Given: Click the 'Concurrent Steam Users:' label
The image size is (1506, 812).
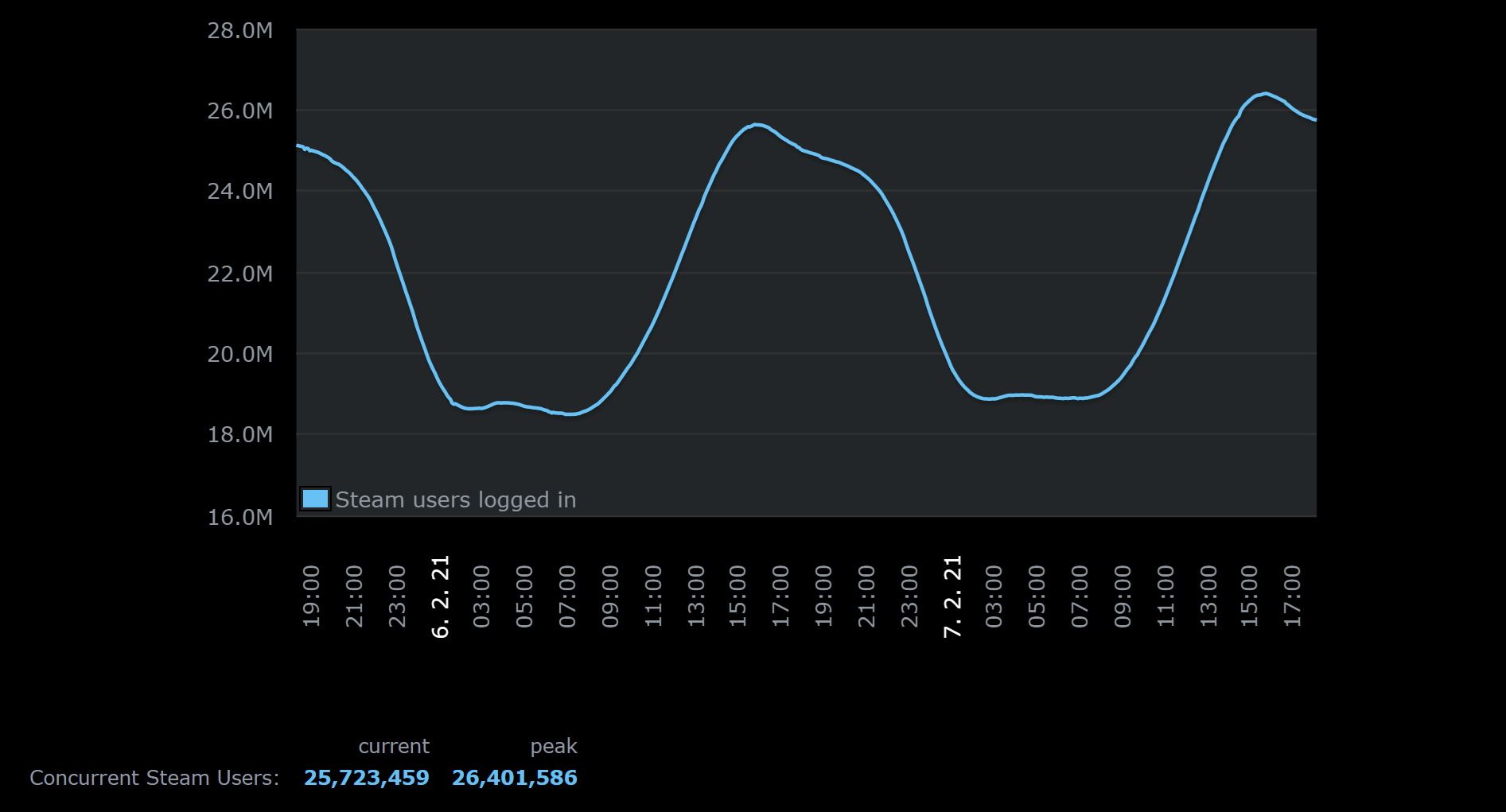Looking at the screenshot, I should 154,778.
